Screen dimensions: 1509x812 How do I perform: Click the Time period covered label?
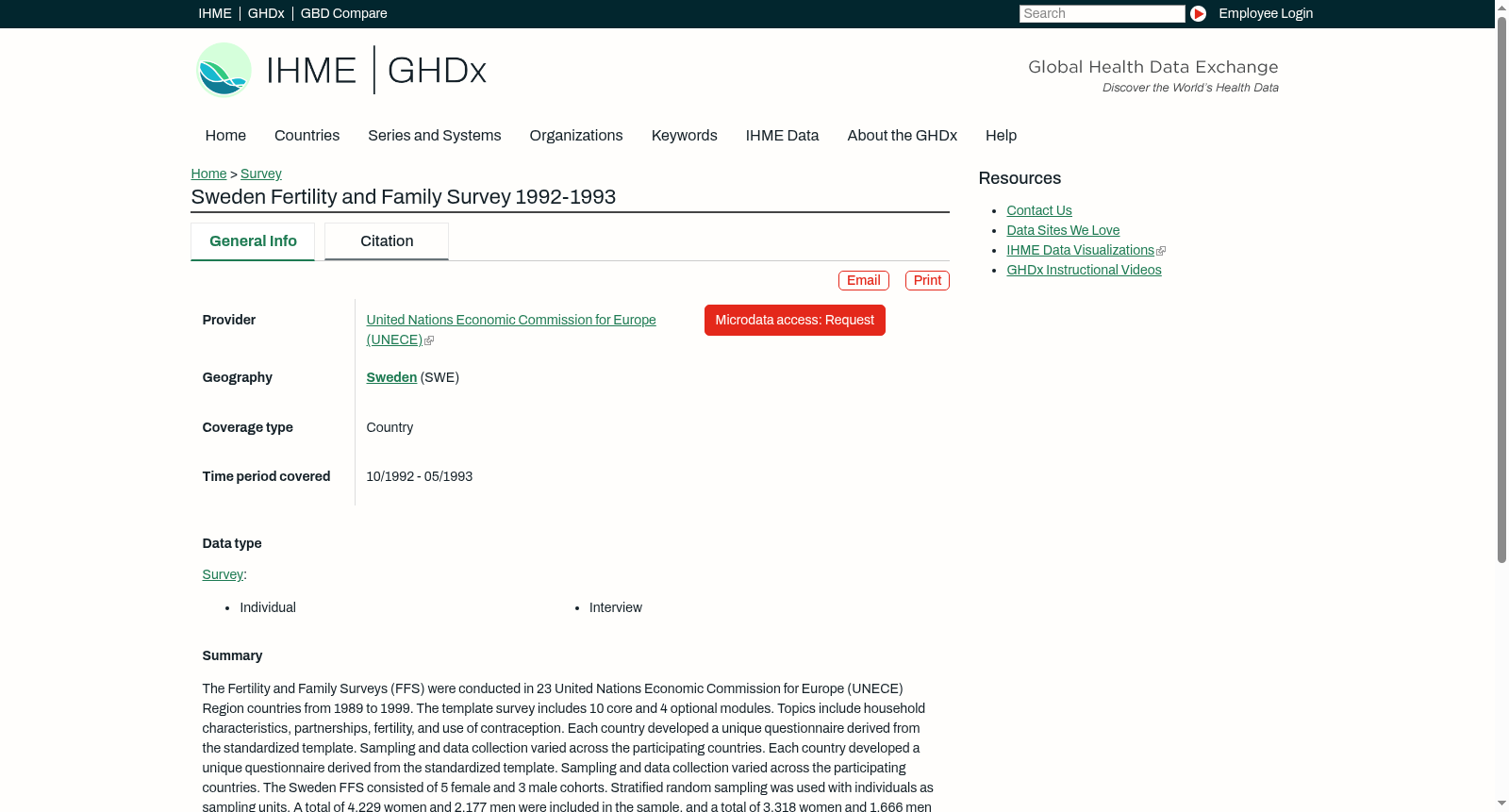tap(266, 476)
